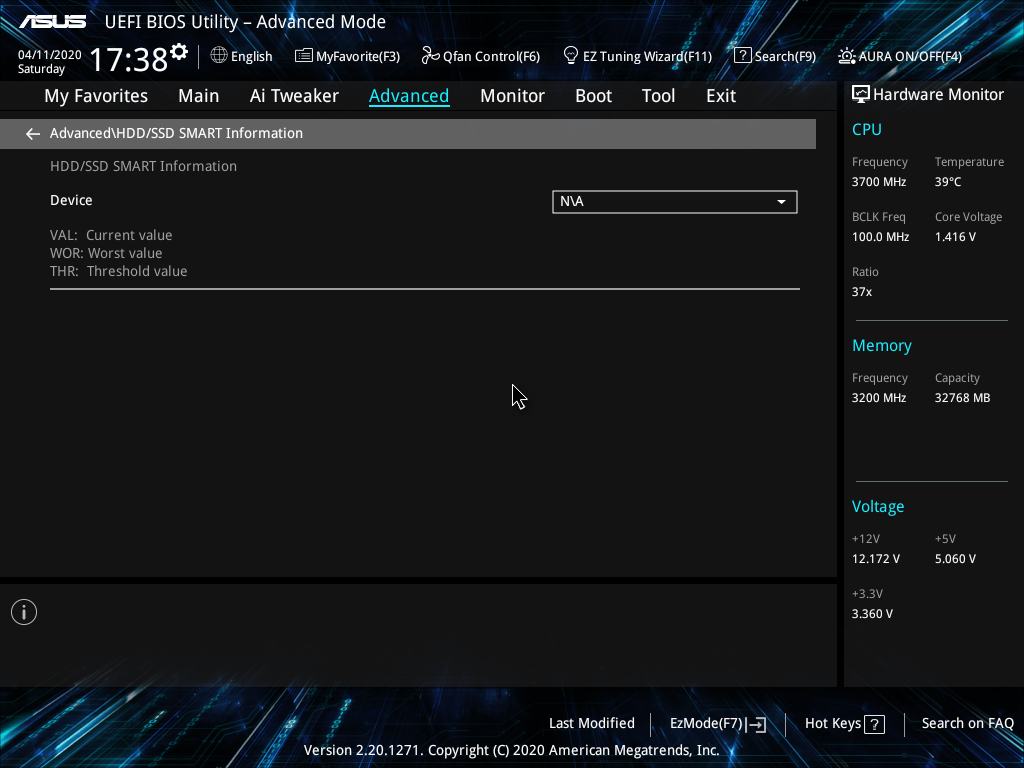Switch to My Favorites tab
The width and height of the screenshot is (1024, 768).
coord(96,96)
